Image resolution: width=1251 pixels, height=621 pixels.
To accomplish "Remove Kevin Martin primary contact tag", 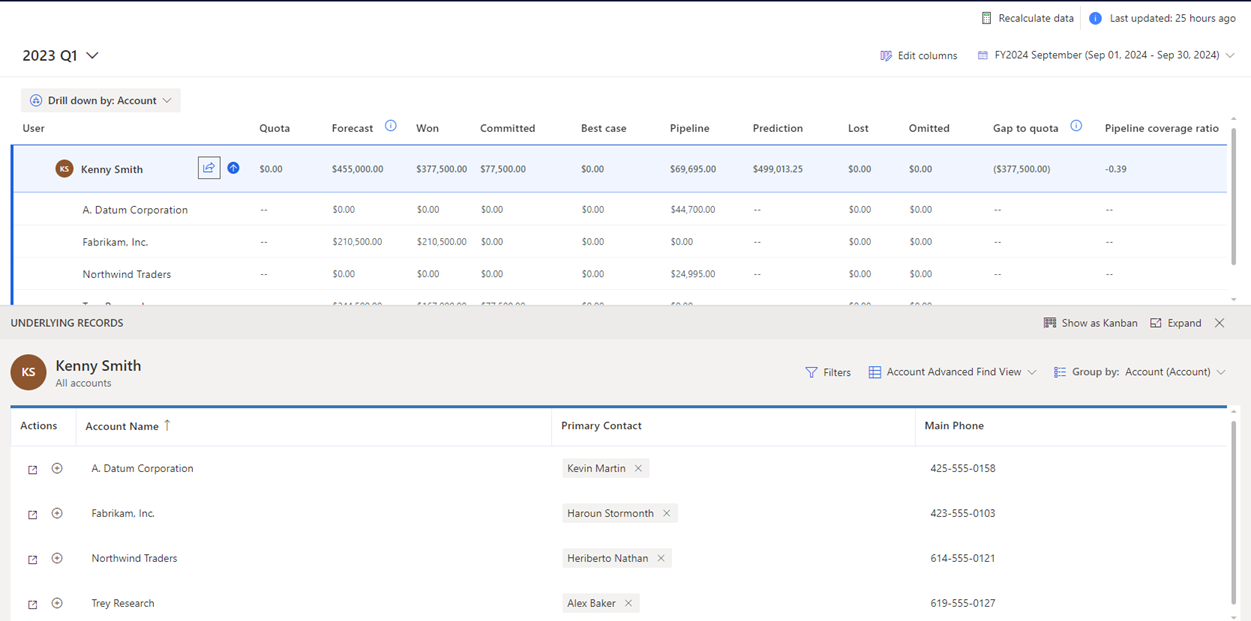I will [638, 468].
